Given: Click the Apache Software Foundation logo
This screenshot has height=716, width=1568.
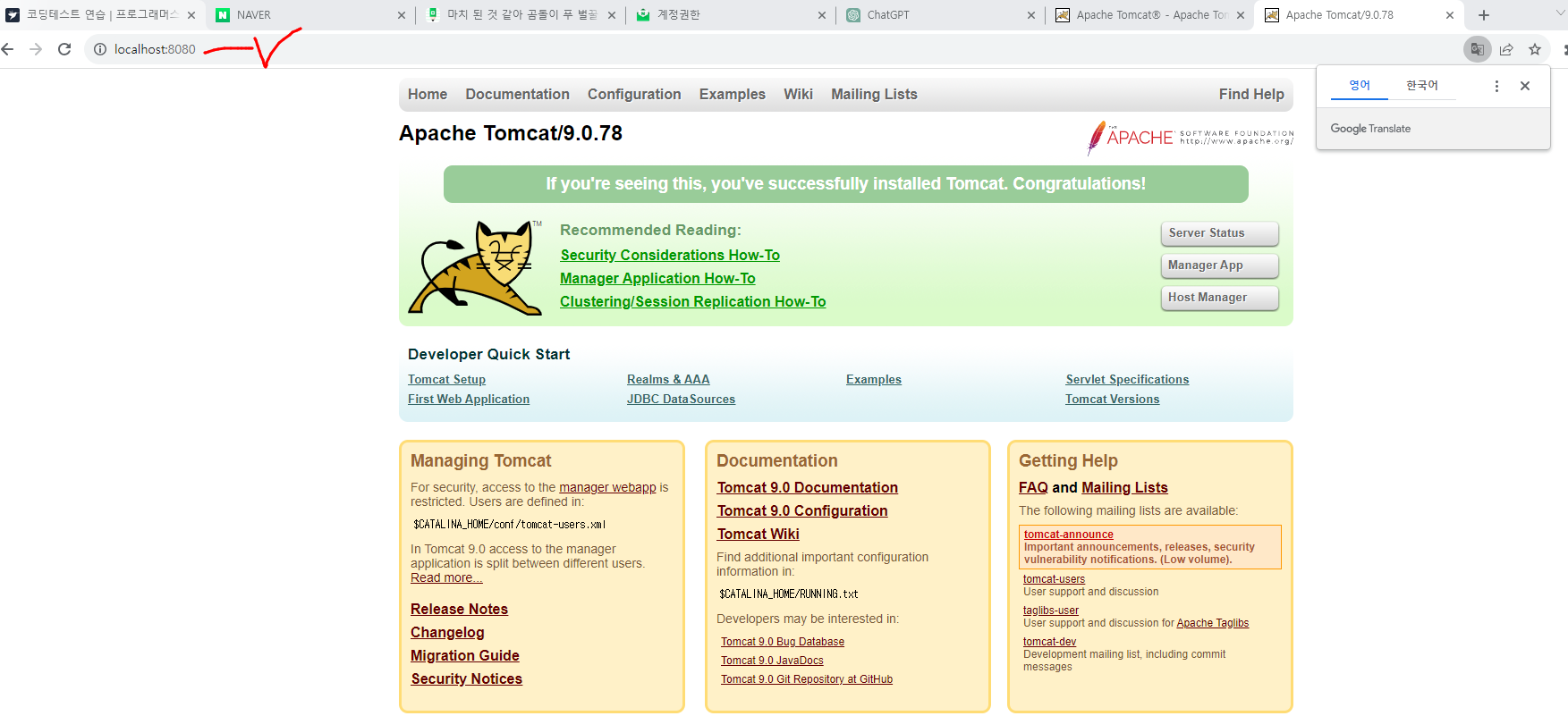Looking at the screenshot, I should coord(1191,138).
